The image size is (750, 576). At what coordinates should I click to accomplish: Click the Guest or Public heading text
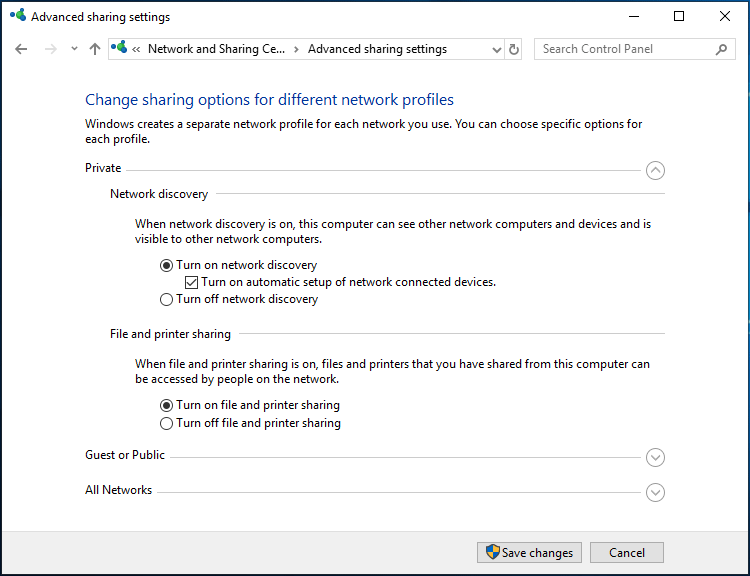(x=125, y=455)
